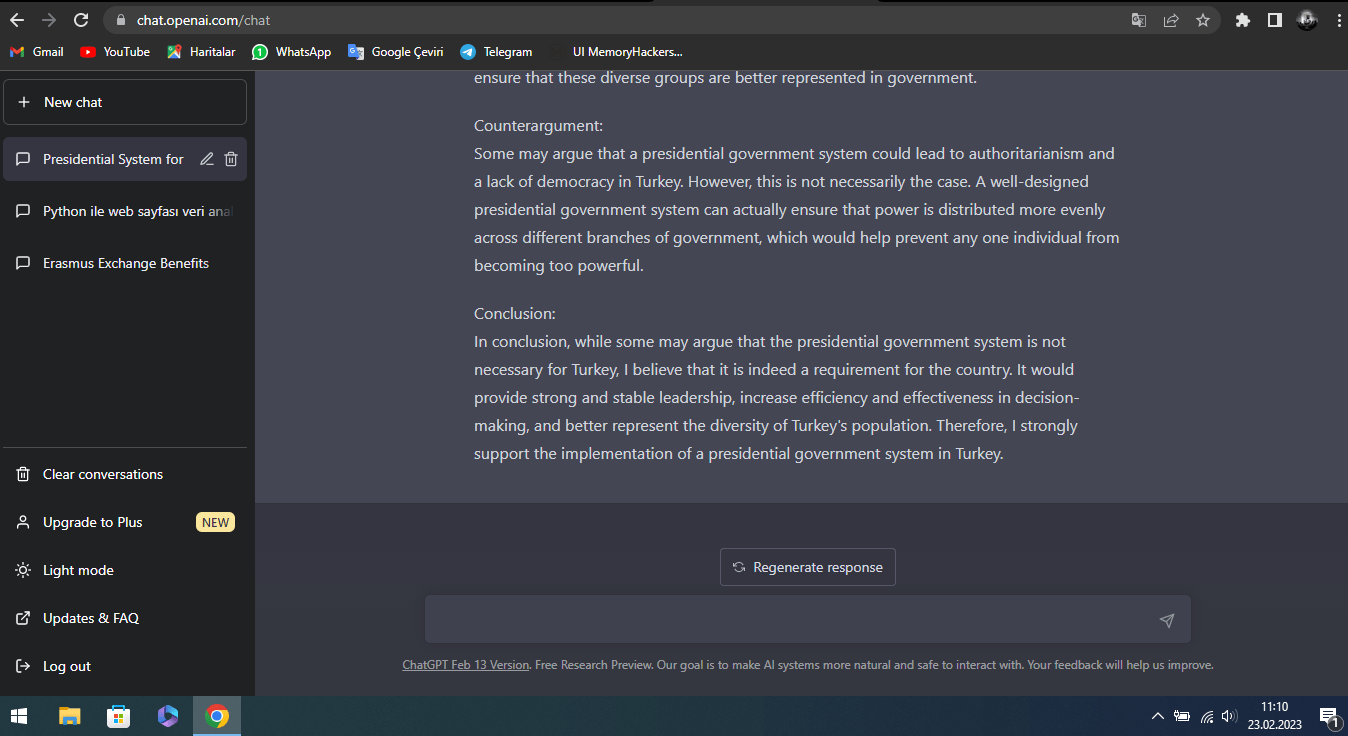Viewport: 1348px width, 736px height.
Task: Open Updates & FAQ
Action: 125,618
